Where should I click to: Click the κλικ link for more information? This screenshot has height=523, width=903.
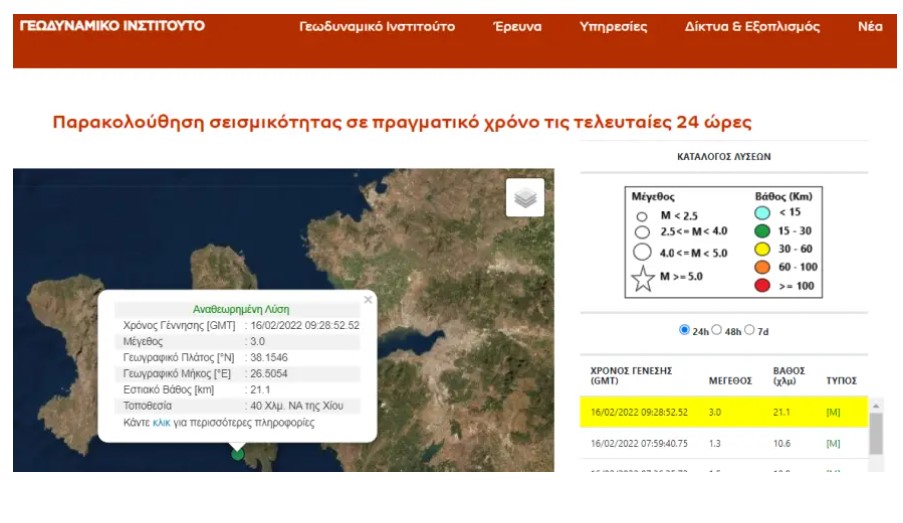pyautogui.click(x=161, y=422)
